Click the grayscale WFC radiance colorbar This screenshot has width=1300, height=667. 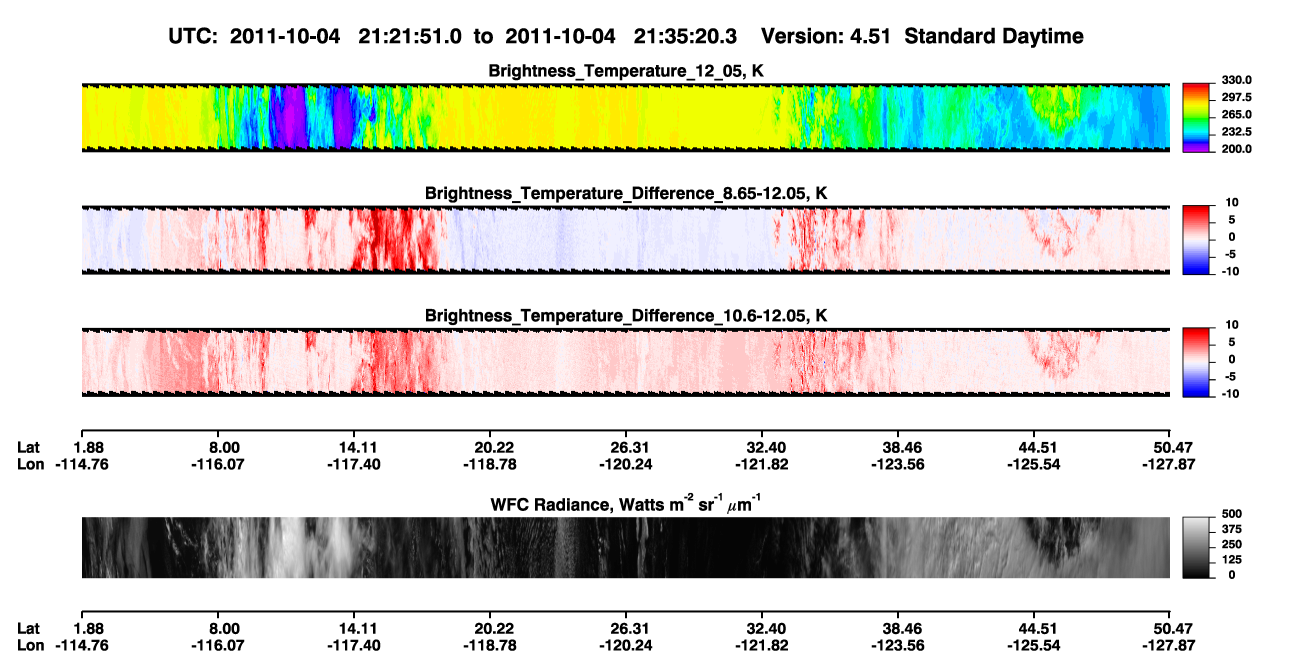pos(1198,548)
